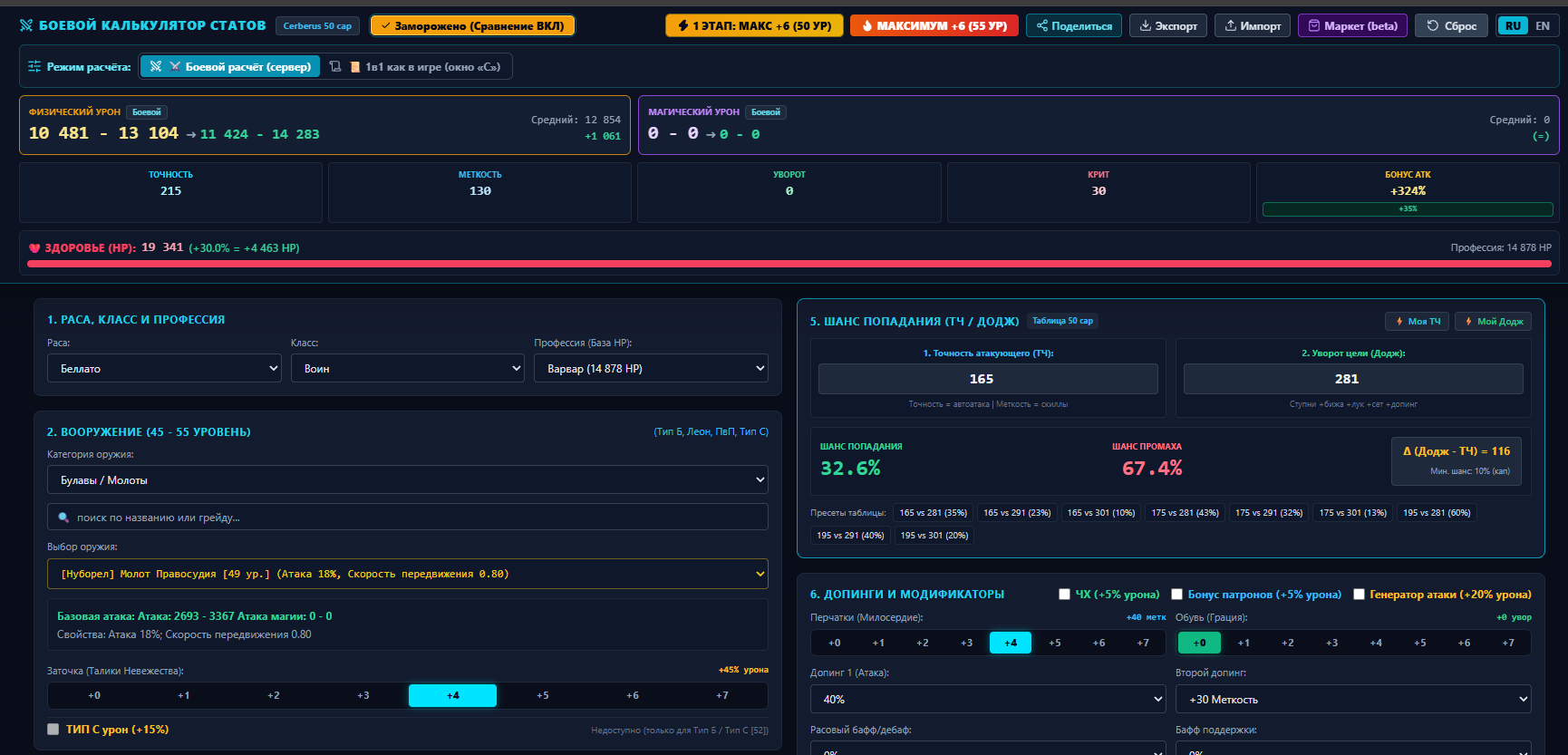Toggle ТИП С урон (+15%) checkbox
The height and width of the screenshot is (755, 1568).
pyautogui.click(x=53, y=729)
